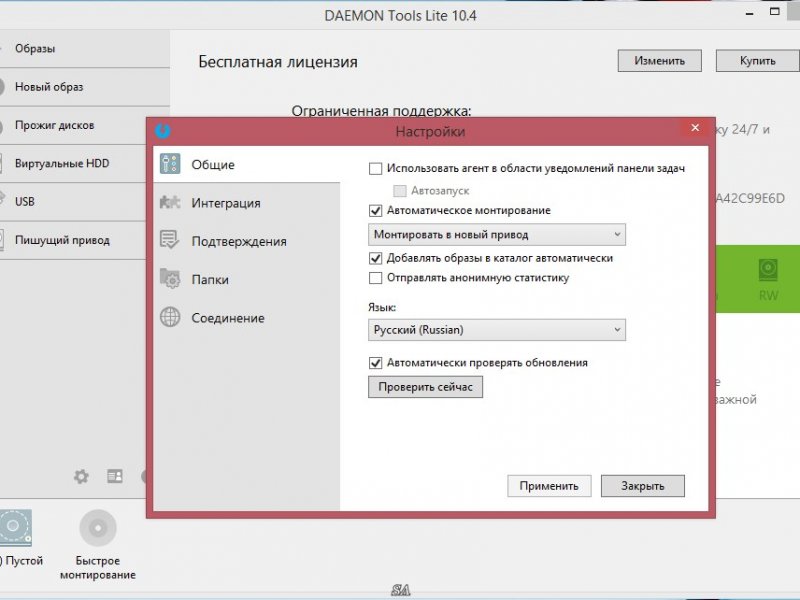The height and width of the screenshot is (600, 800).
Task: Select the Интеграция puzzle icon
Action: 170,203
